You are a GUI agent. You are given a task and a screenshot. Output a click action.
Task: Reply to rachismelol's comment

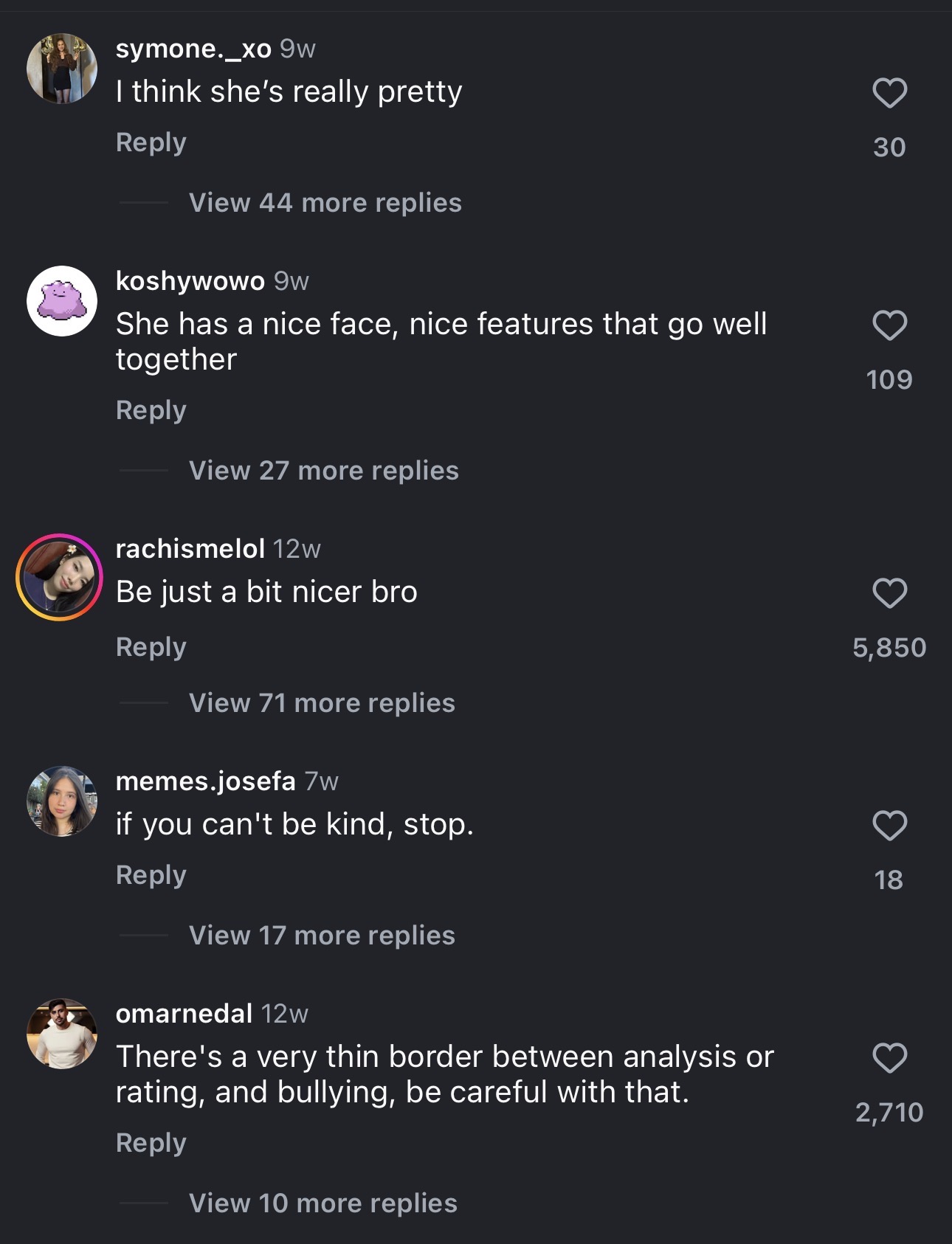coord(151,647)
